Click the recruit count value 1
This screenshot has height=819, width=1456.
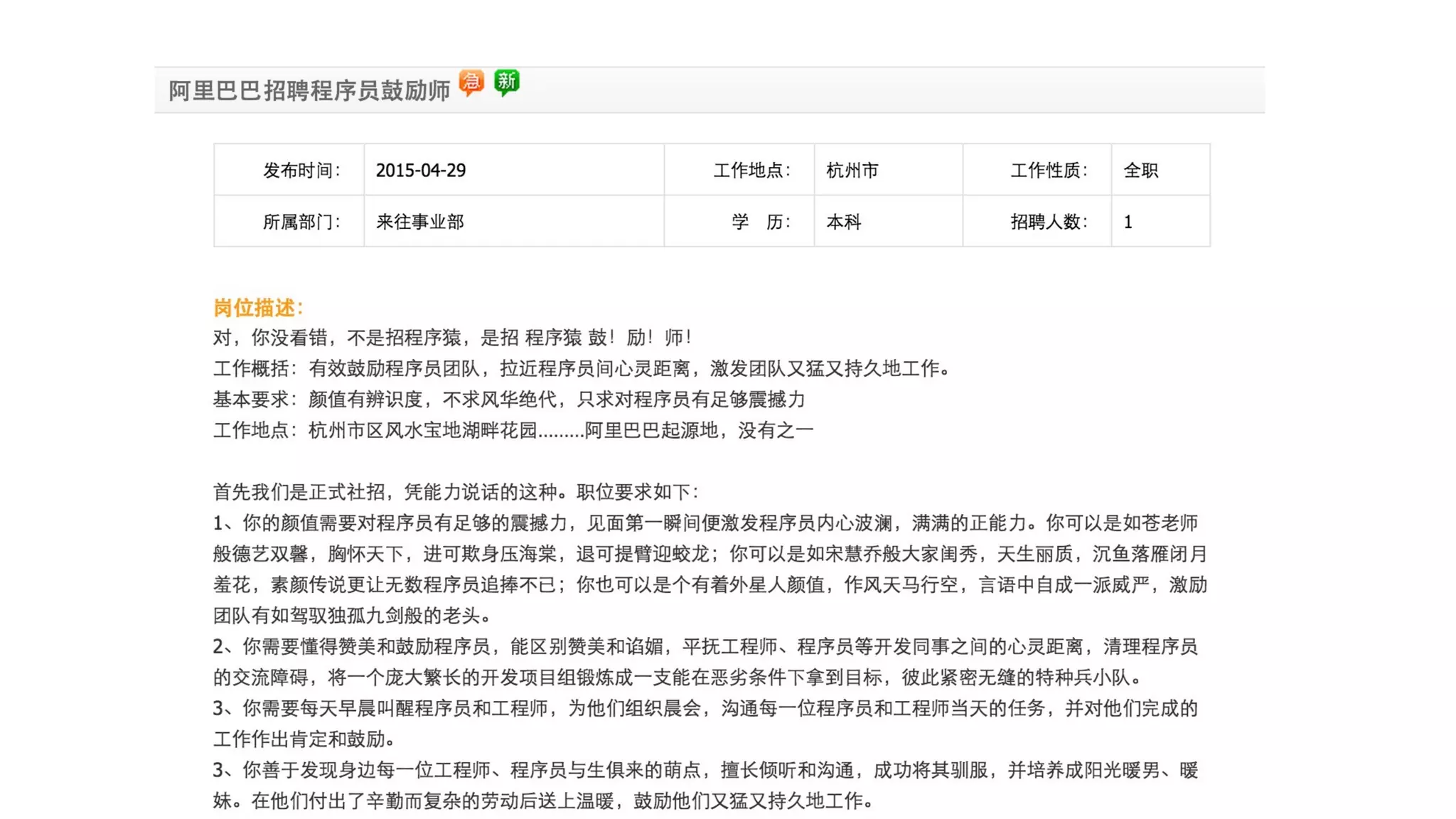[x=1128, y=222]
